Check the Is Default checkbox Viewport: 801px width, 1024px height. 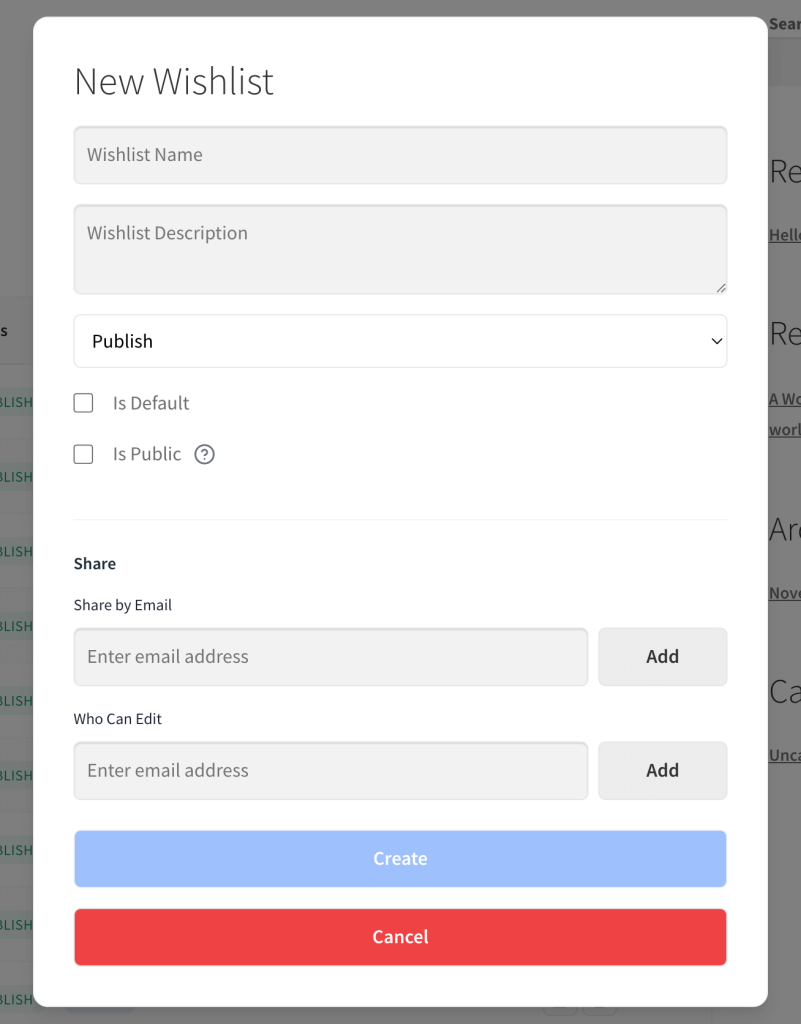coord(83,402)
